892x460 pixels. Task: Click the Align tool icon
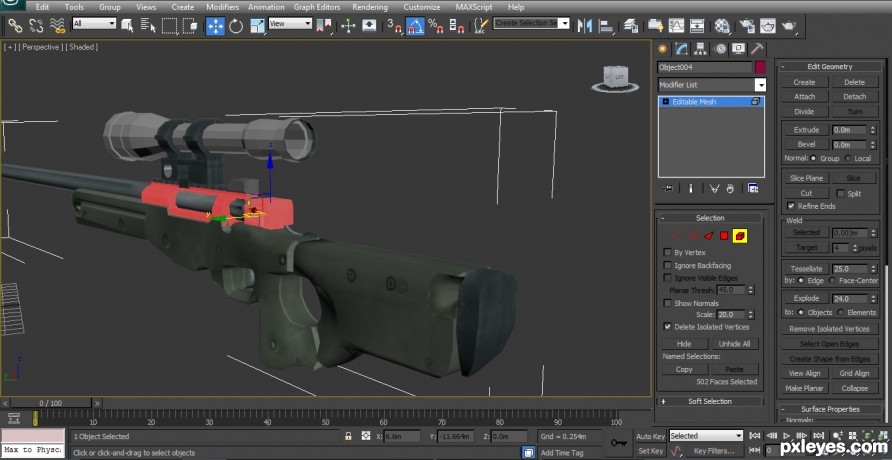(607, 26)
